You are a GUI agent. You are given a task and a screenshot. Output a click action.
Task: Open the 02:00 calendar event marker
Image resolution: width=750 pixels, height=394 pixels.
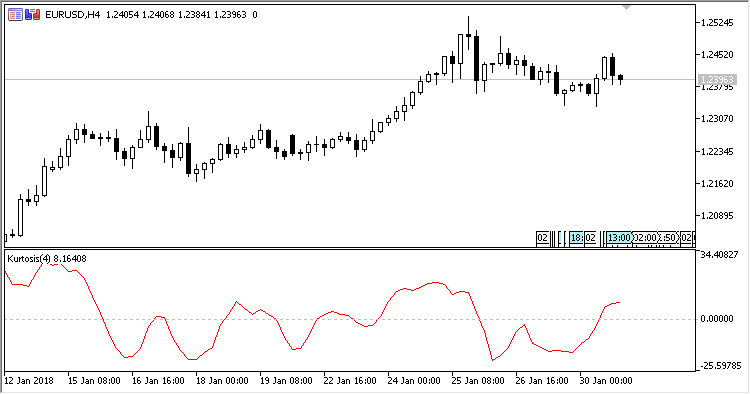[645, 238]
